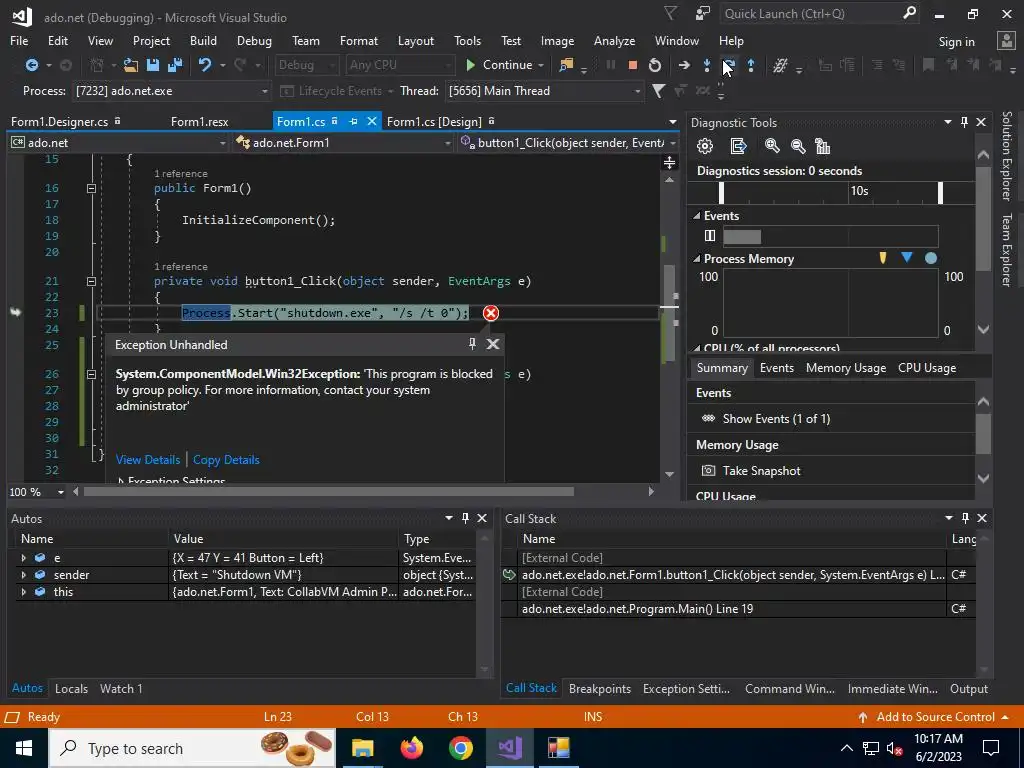
Task: Switch to the Form1.cs [Design] tab
Action: (x=434, y=121)
